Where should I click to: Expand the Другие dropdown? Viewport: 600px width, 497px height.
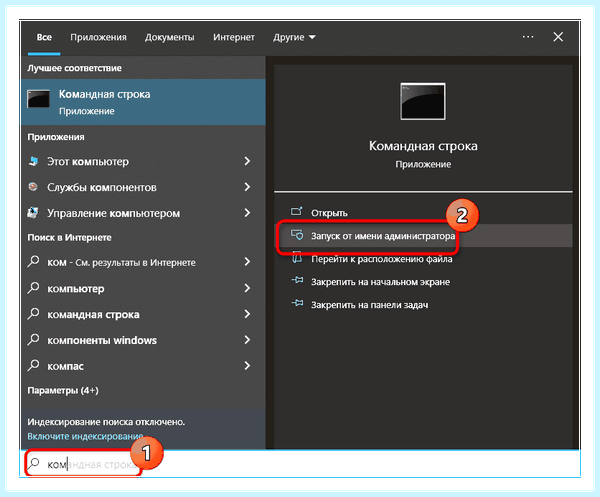pyautogui.click(x=294, y=37)
